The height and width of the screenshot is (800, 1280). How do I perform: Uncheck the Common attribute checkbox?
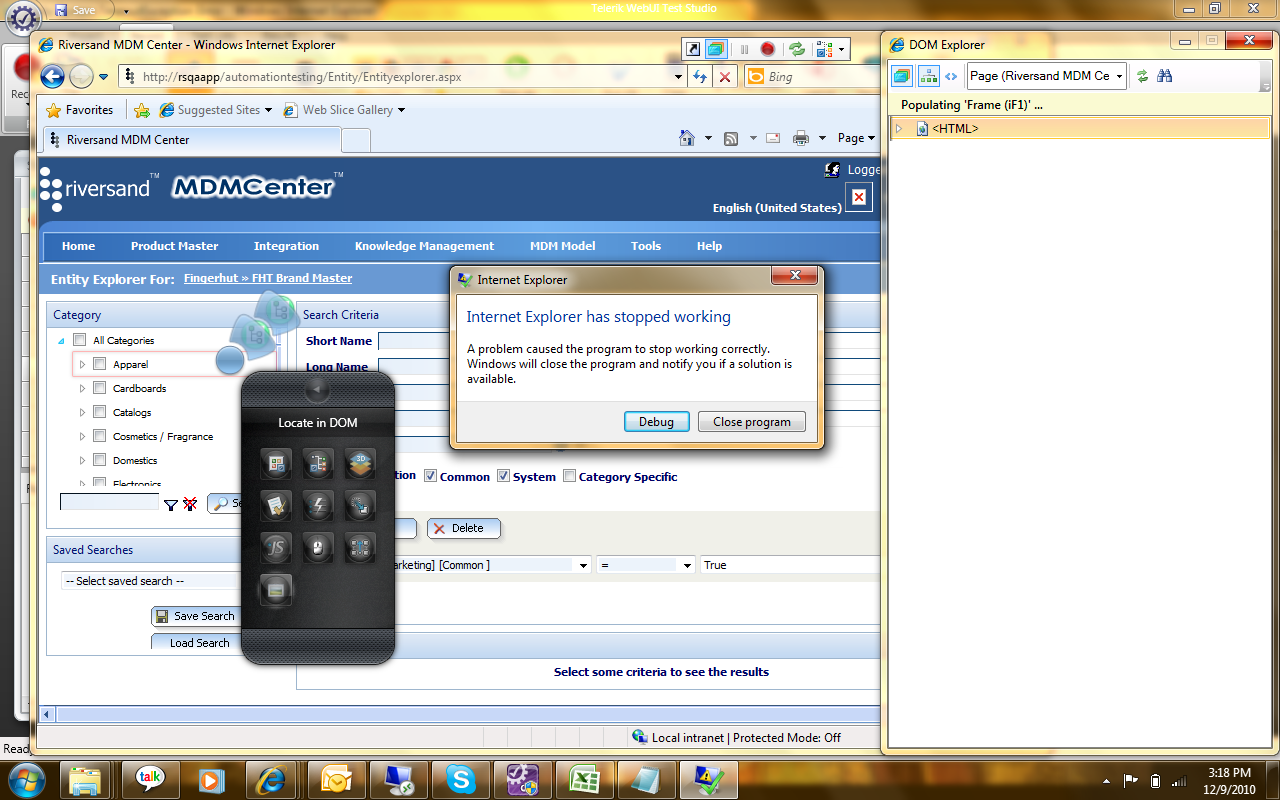(x=431, y=476)
